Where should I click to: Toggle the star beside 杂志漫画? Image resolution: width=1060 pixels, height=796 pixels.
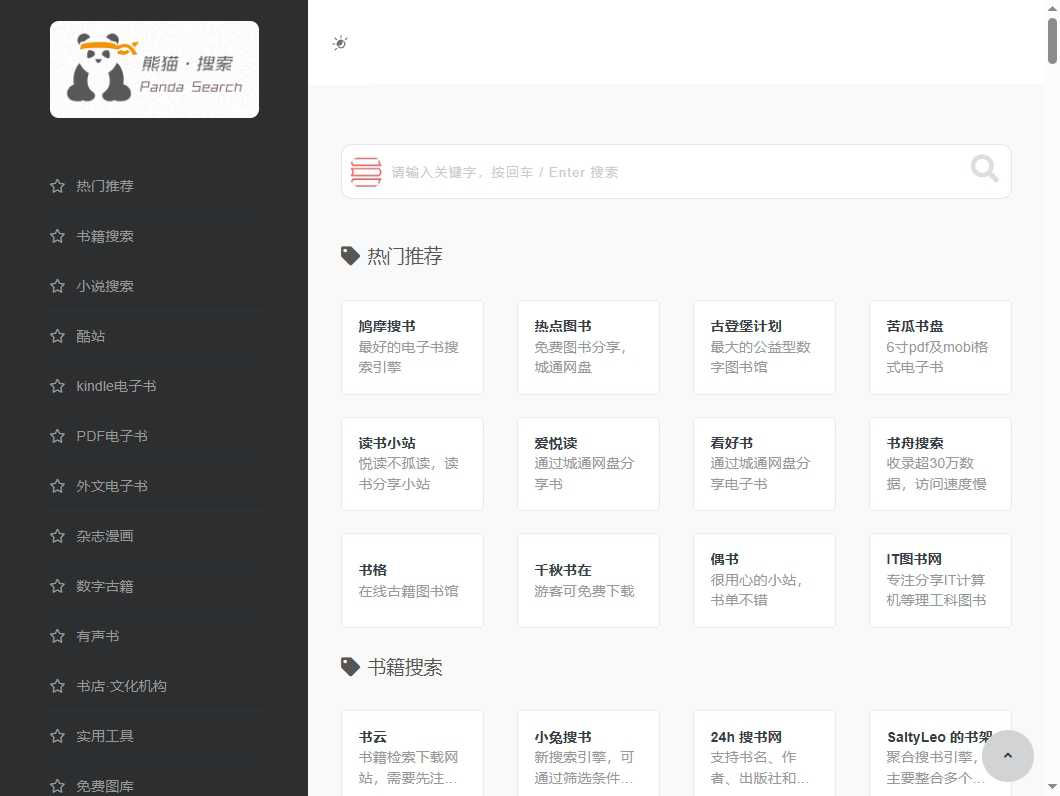tap(57, 536)
